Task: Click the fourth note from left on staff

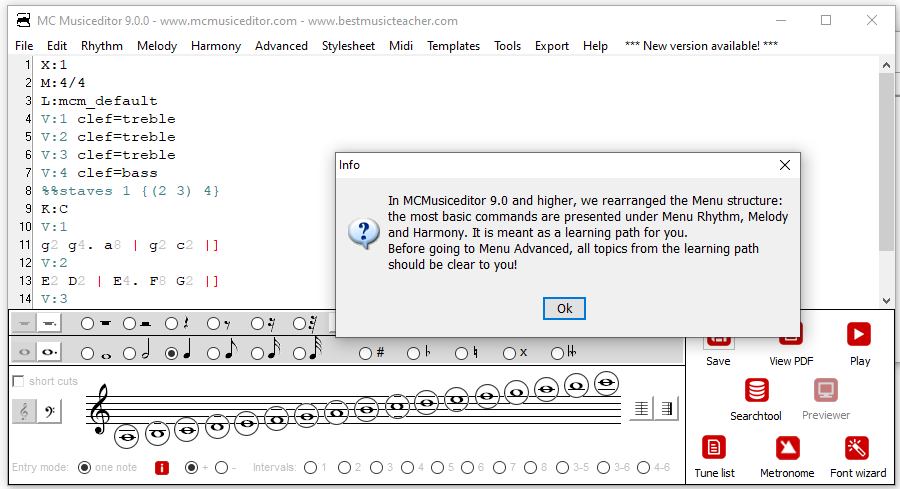Action: click(217, 427)
